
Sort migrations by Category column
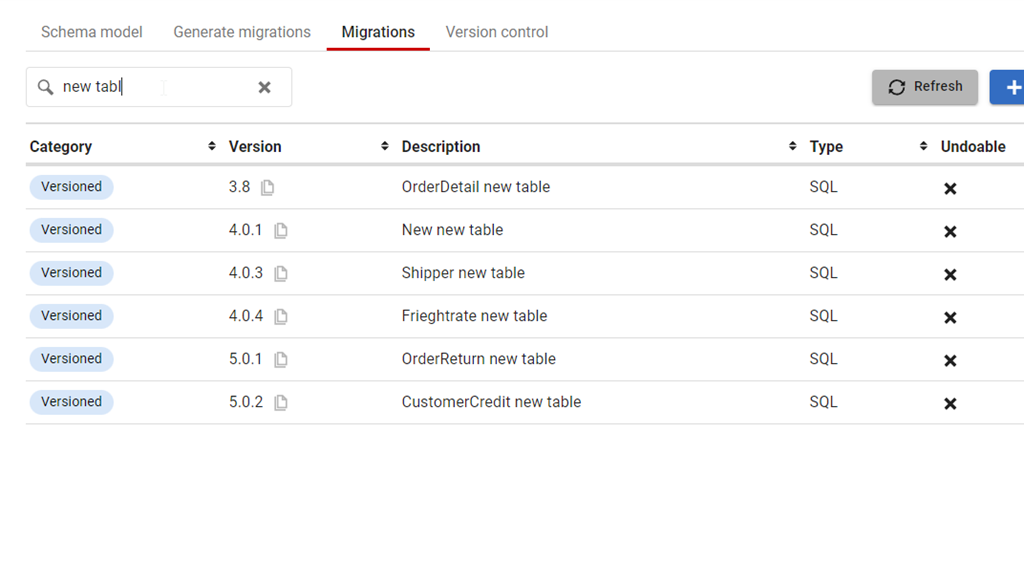coord(212,146)
